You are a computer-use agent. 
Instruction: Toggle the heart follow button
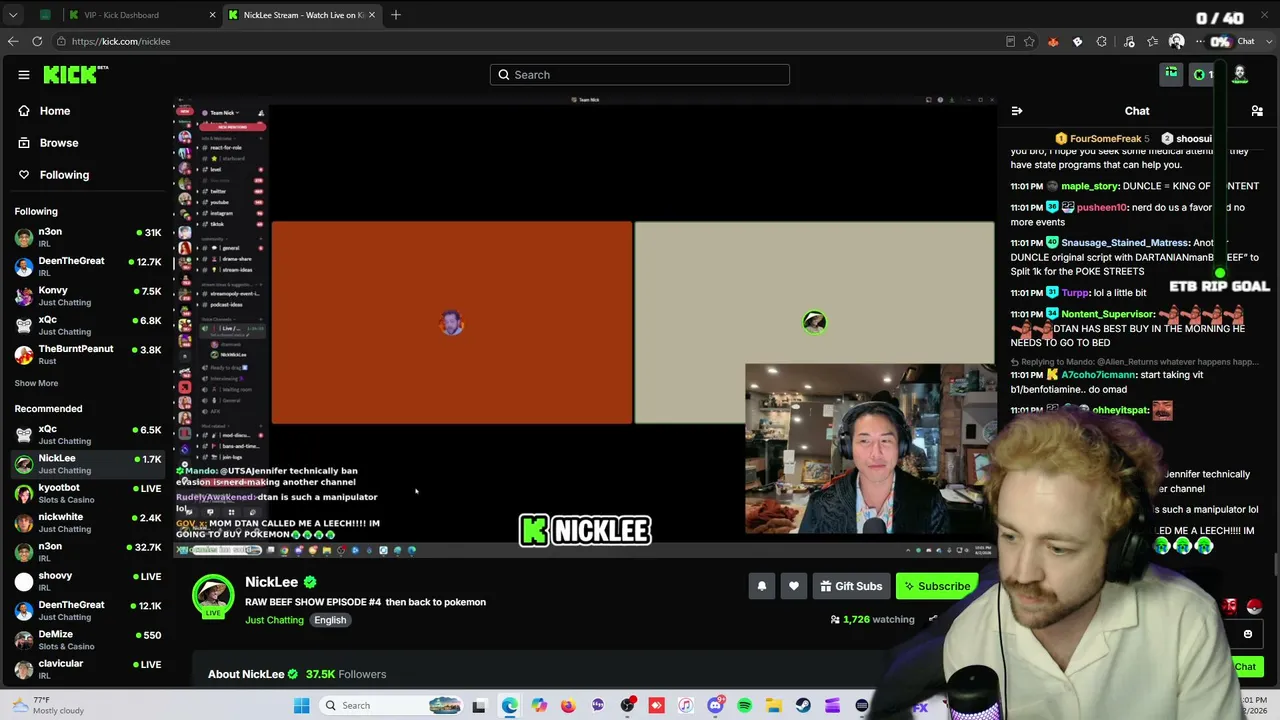(794, 586)
